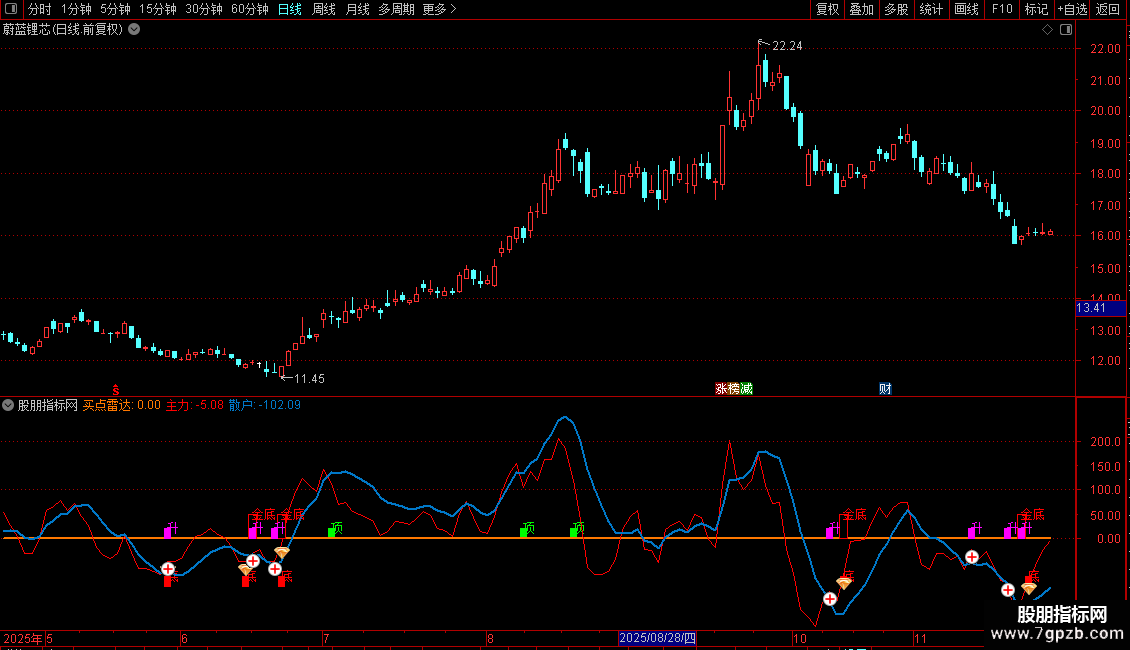Click the 22.24 high price label
The image size is (1130, 650).
point(787,46)
